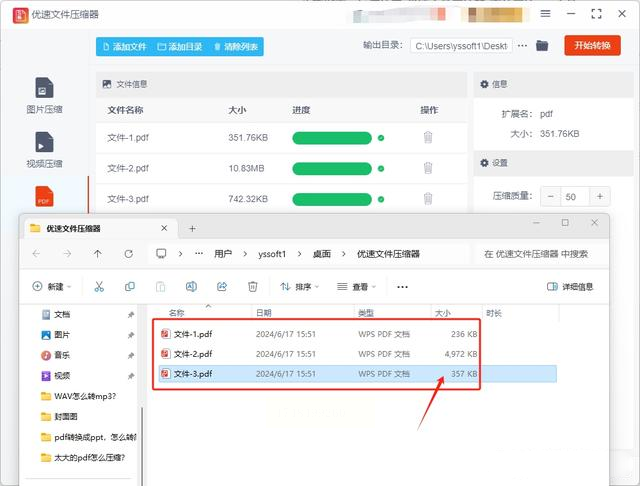Click the Paste icon in Explorer toolbar
The height and width of the screenshot is (486, 640).
pos(160,287)
